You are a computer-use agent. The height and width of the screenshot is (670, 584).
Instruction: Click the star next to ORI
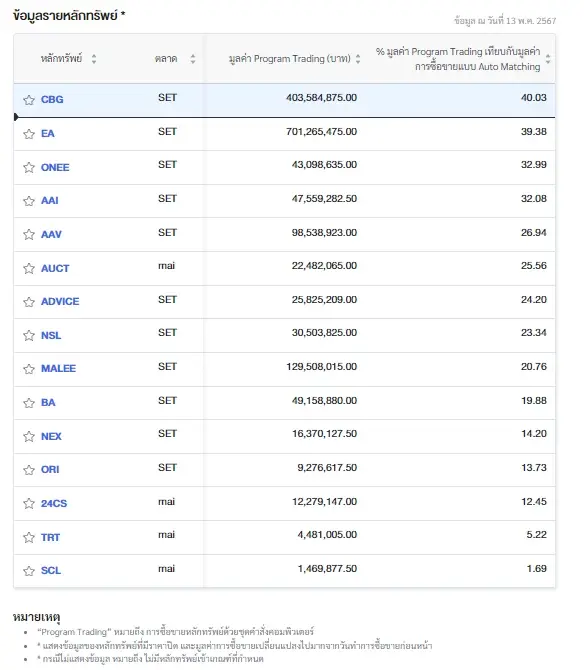tap(29, 470)
